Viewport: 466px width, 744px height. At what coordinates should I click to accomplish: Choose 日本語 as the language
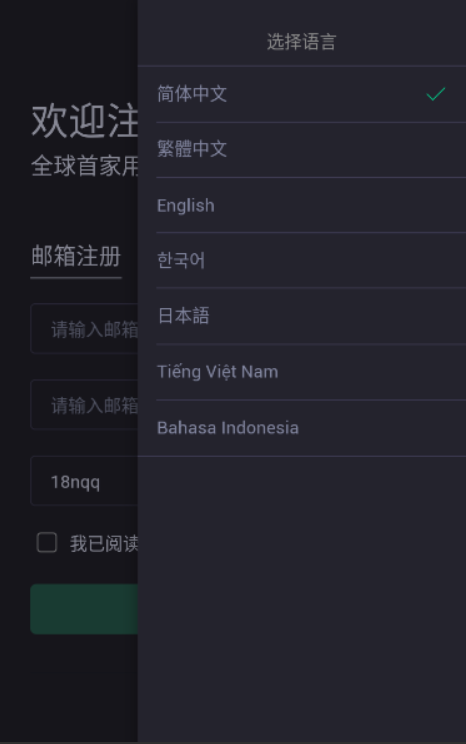(x=302, y=316)
